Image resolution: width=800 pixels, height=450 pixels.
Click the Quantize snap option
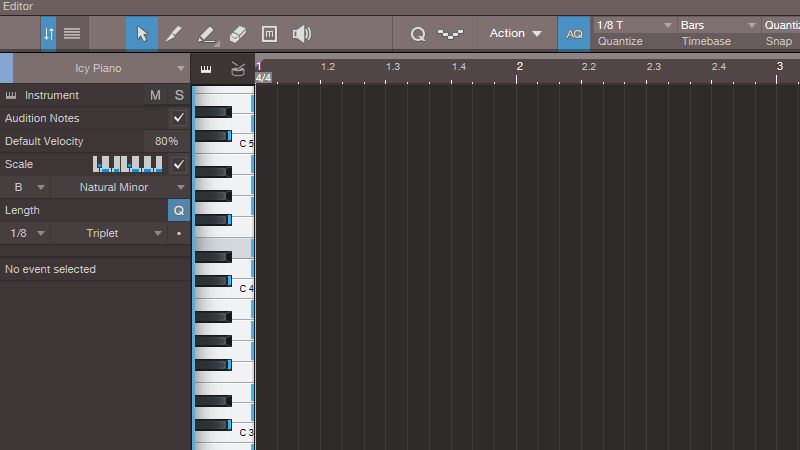point(781,25)
